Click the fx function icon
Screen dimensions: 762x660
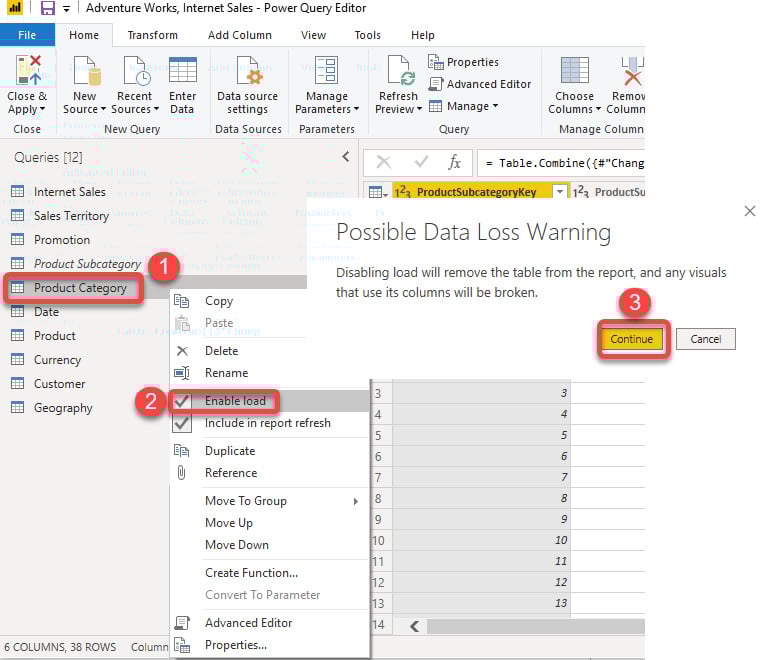(454, 162)
